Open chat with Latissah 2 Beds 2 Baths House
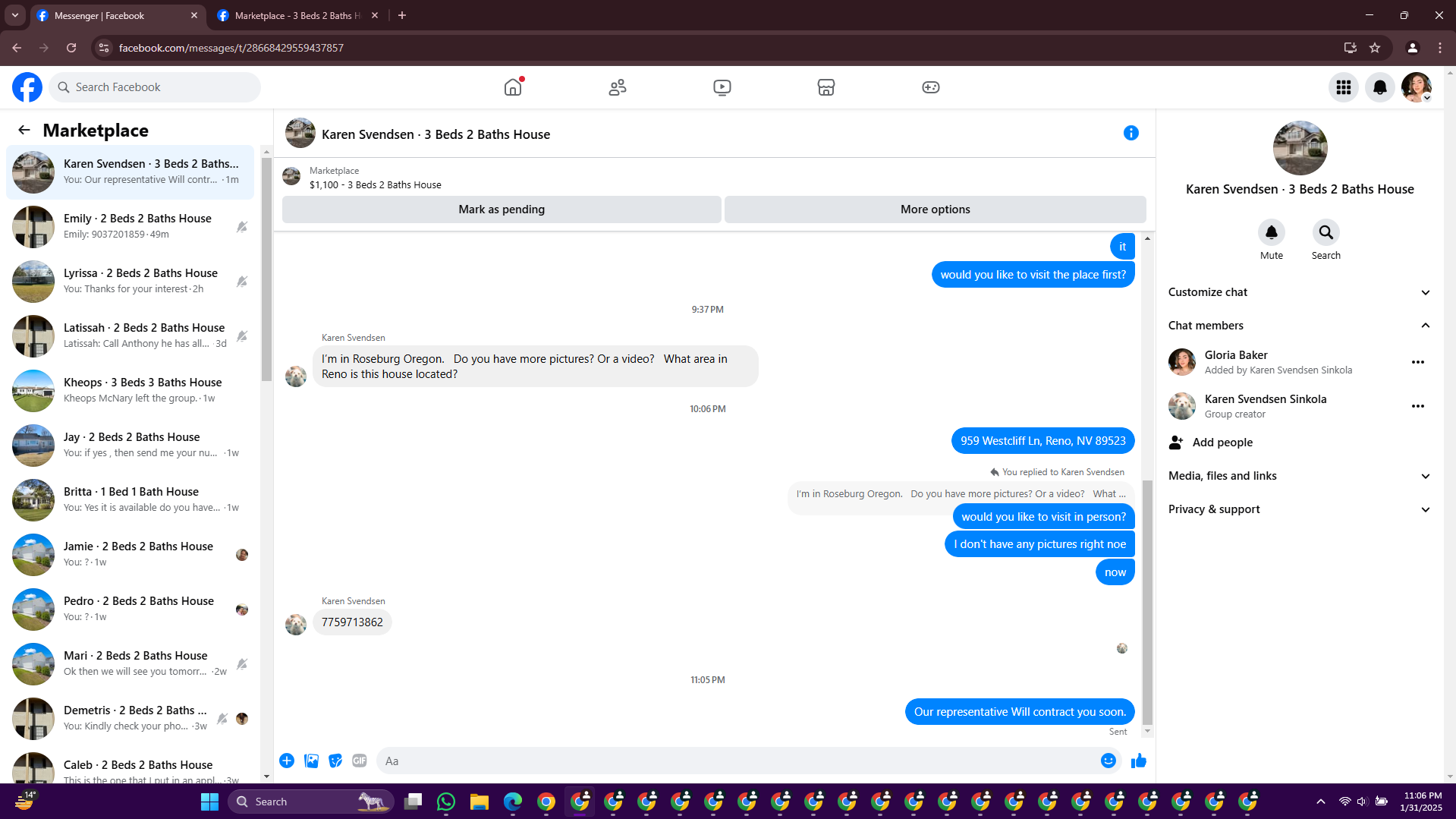This screenshot has height=819, width=1456. click(131, 336)
